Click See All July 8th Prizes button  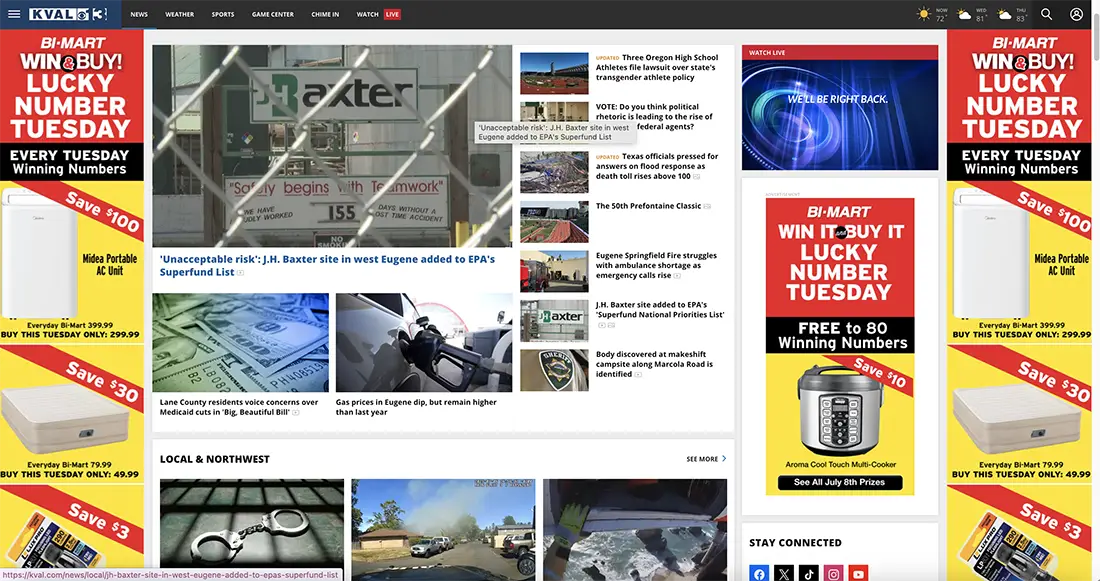840,482
